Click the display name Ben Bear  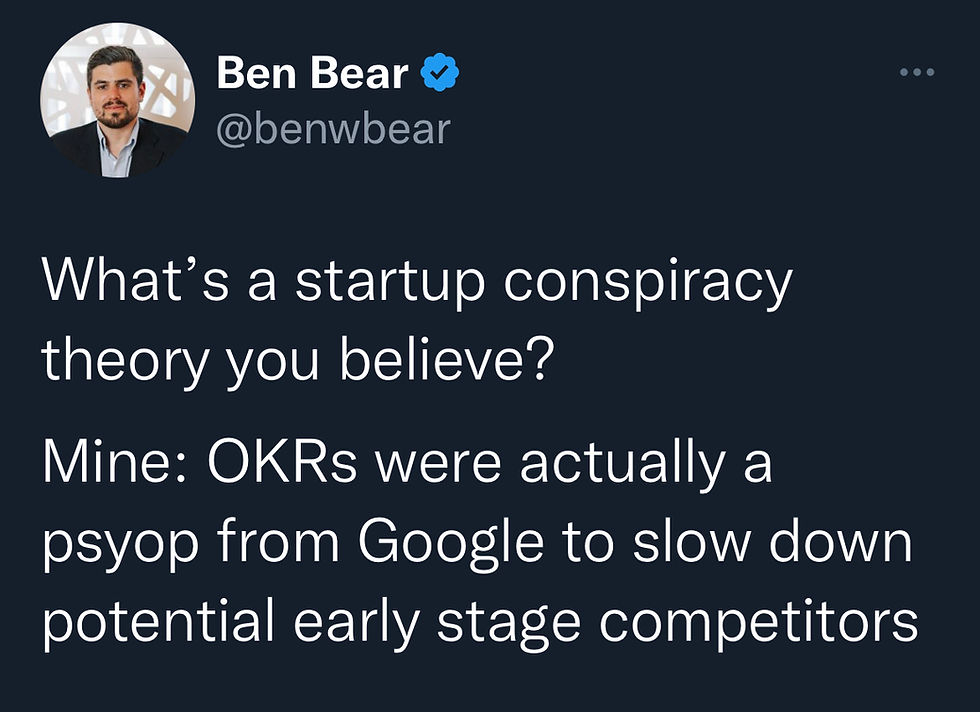pos(312,73)
